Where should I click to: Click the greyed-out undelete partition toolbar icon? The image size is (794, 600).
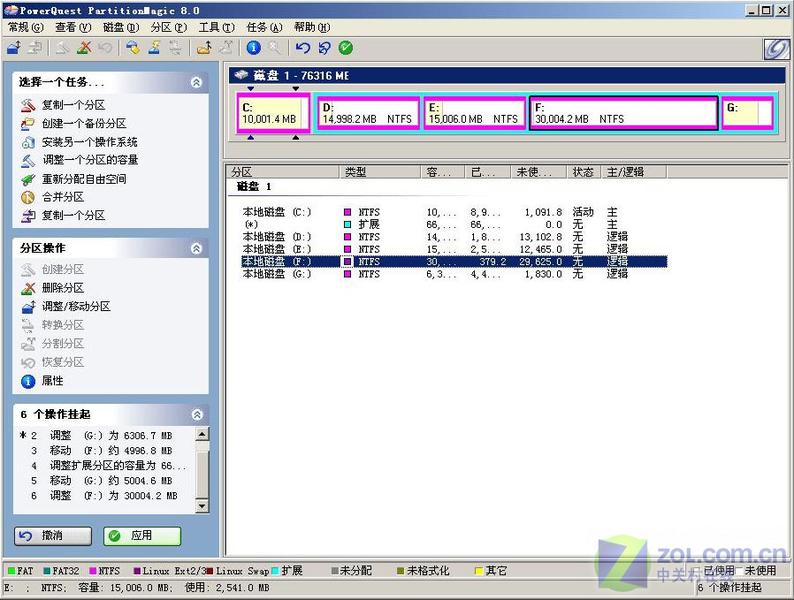coord(105,48)
